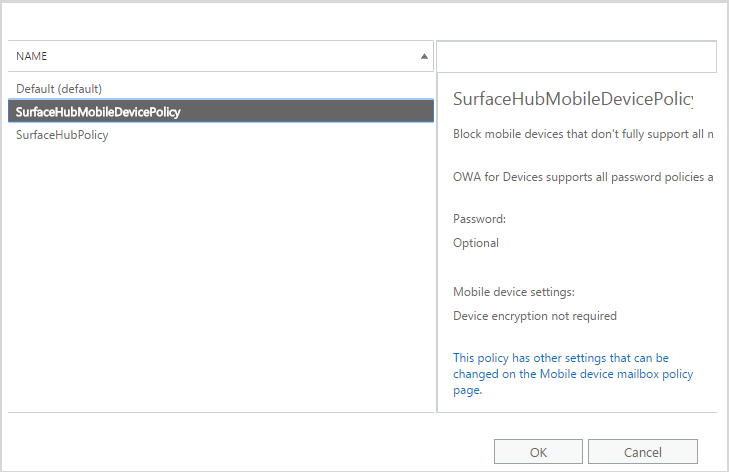Click 'Device encryption not required' text

click(535, 316)
